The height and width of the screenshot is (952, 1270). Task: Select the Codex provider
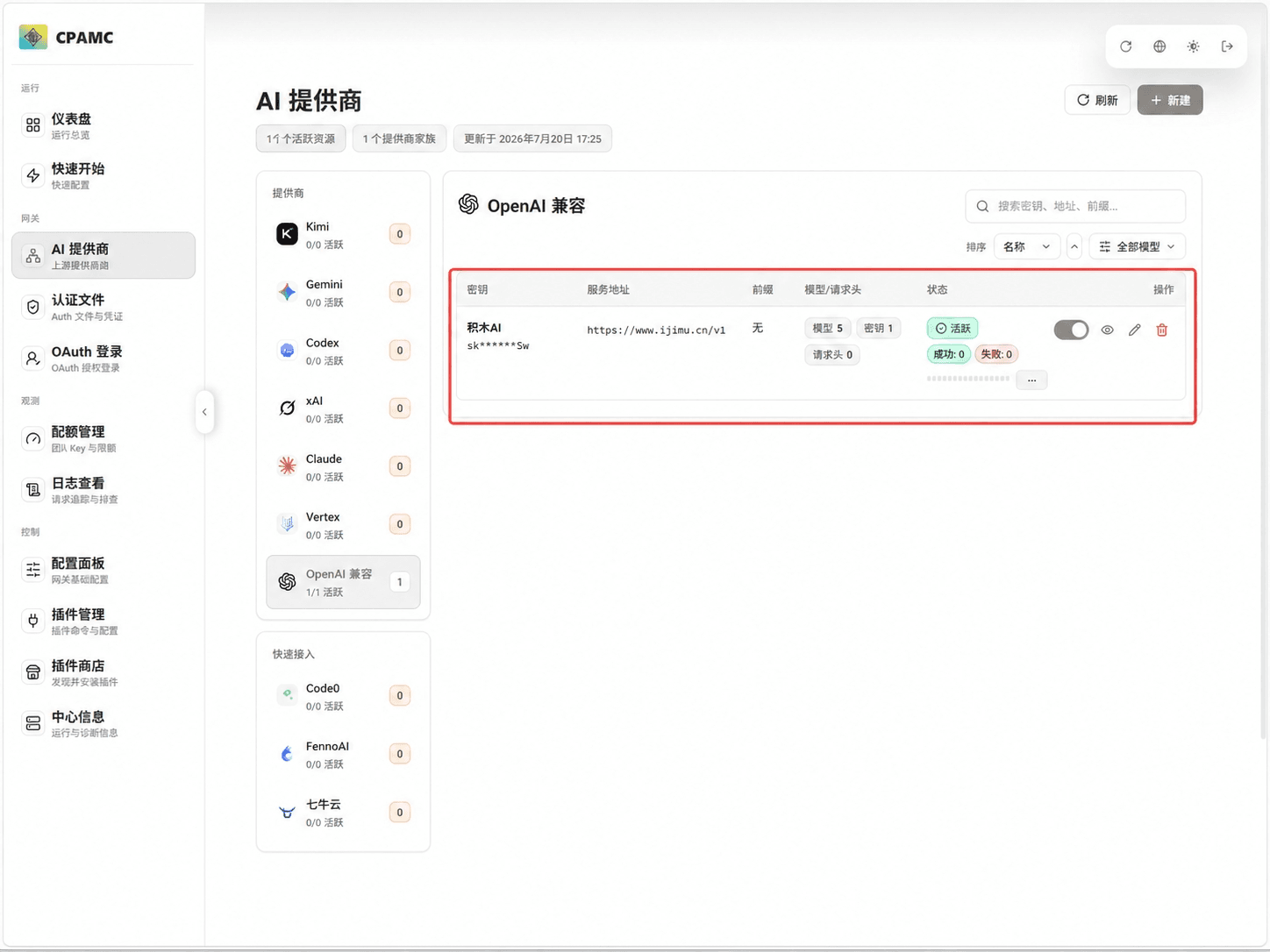pyautogui.click(x=343, y=351)
